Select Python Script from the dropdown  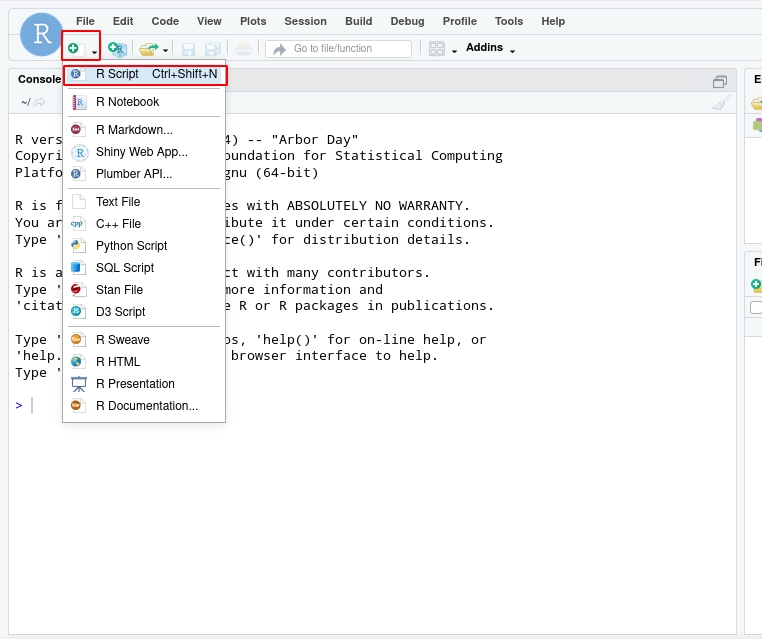(131, 246)
